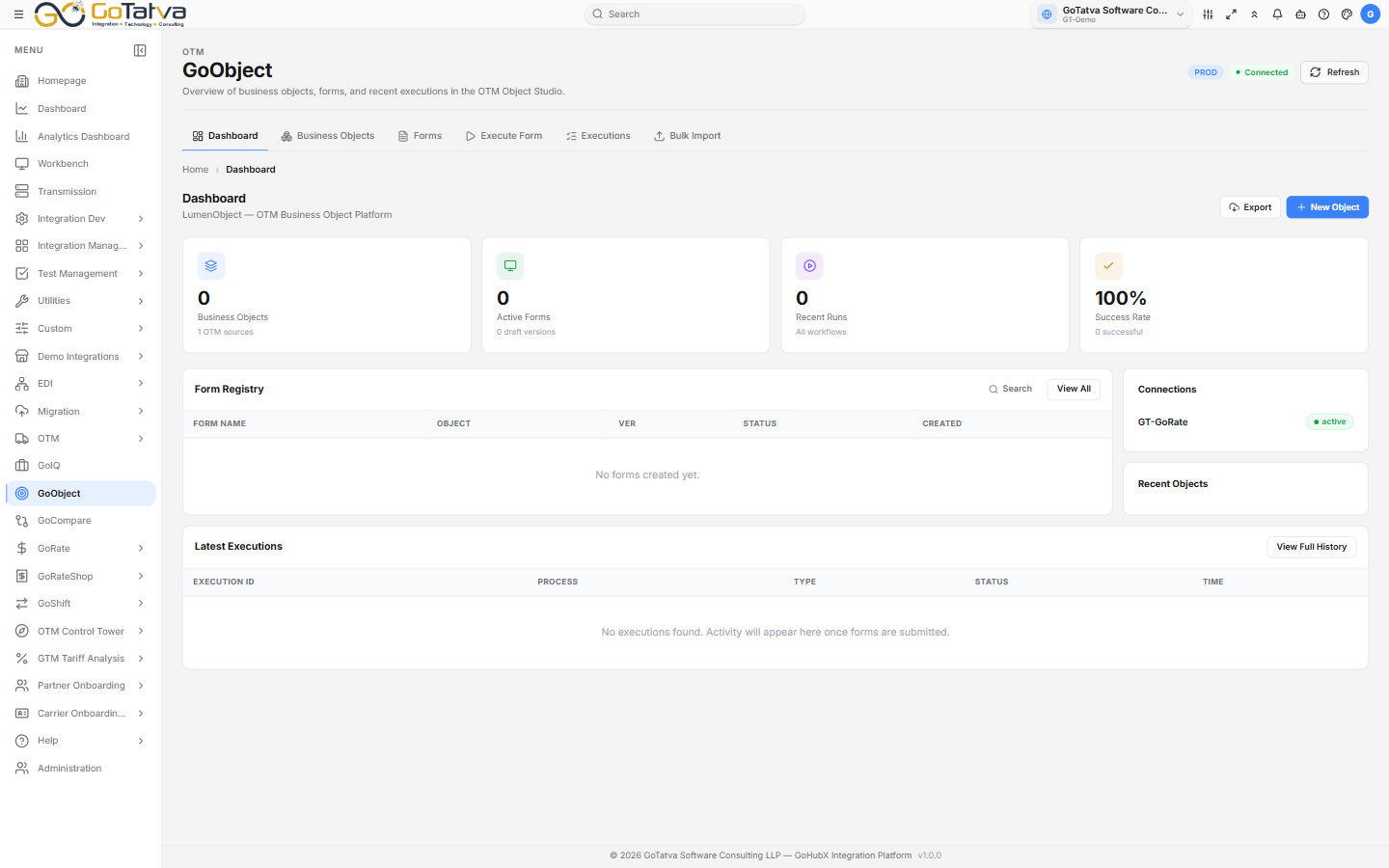Open the user avatar "G" menu

1370,14
